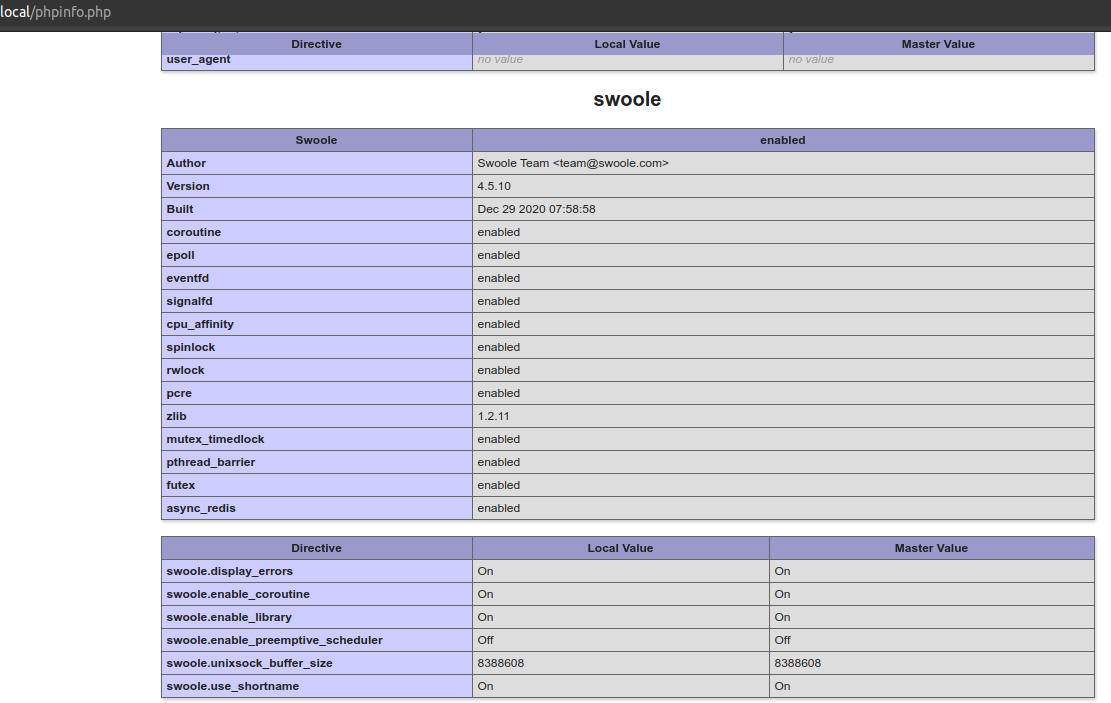Select the Swoole Team email value

coord(573,163)
